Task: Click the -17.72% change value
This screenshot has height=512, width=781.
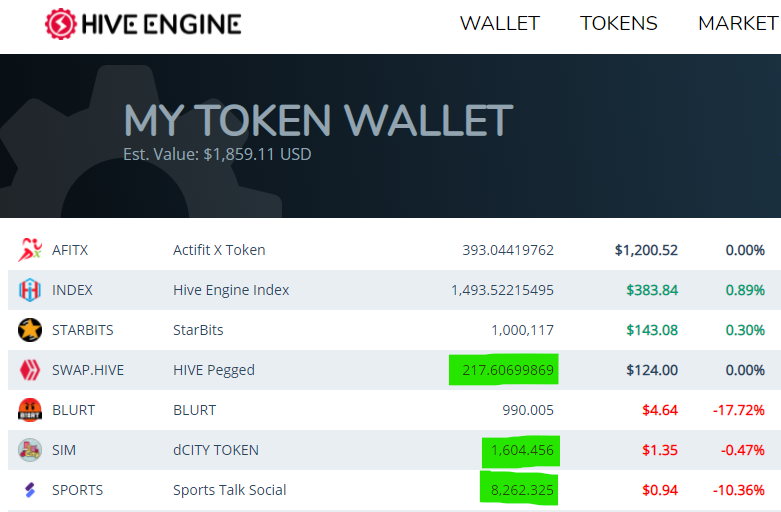Action: coord(739,410)
